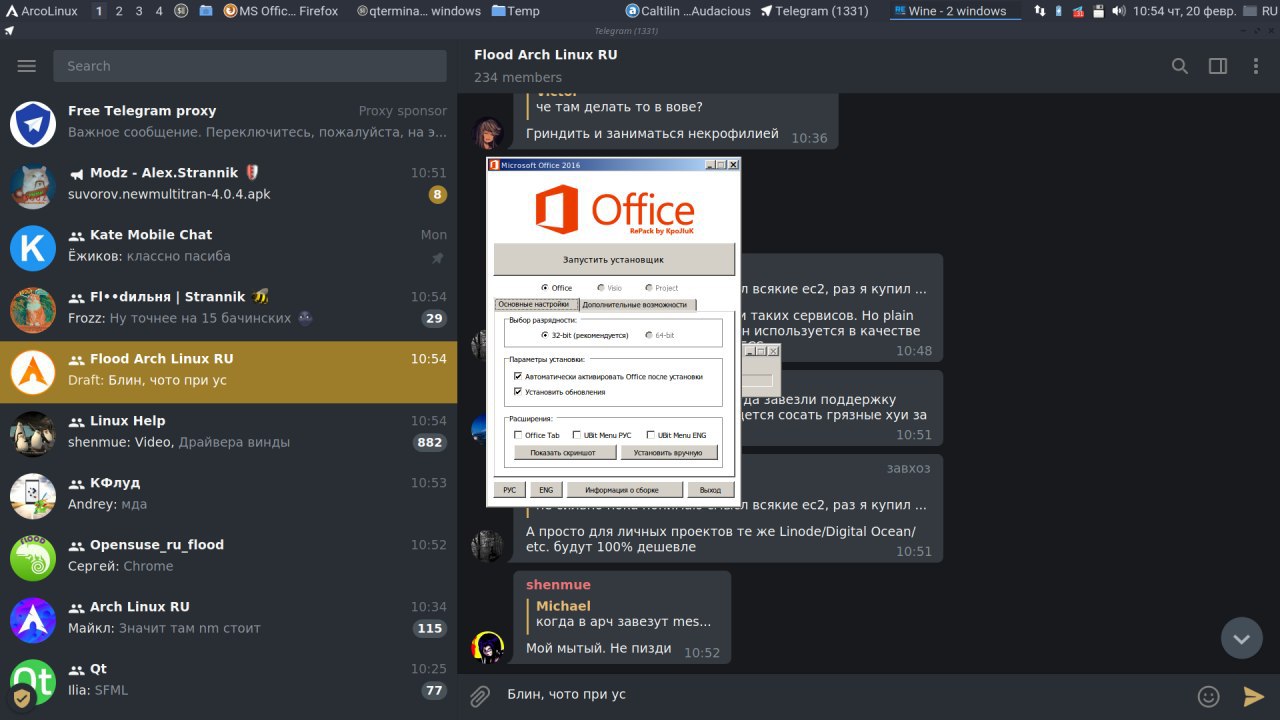1280x720 pixels.
Task: Click the Kate Mobile Chat avatar
Action: click(x=33, y=248)
